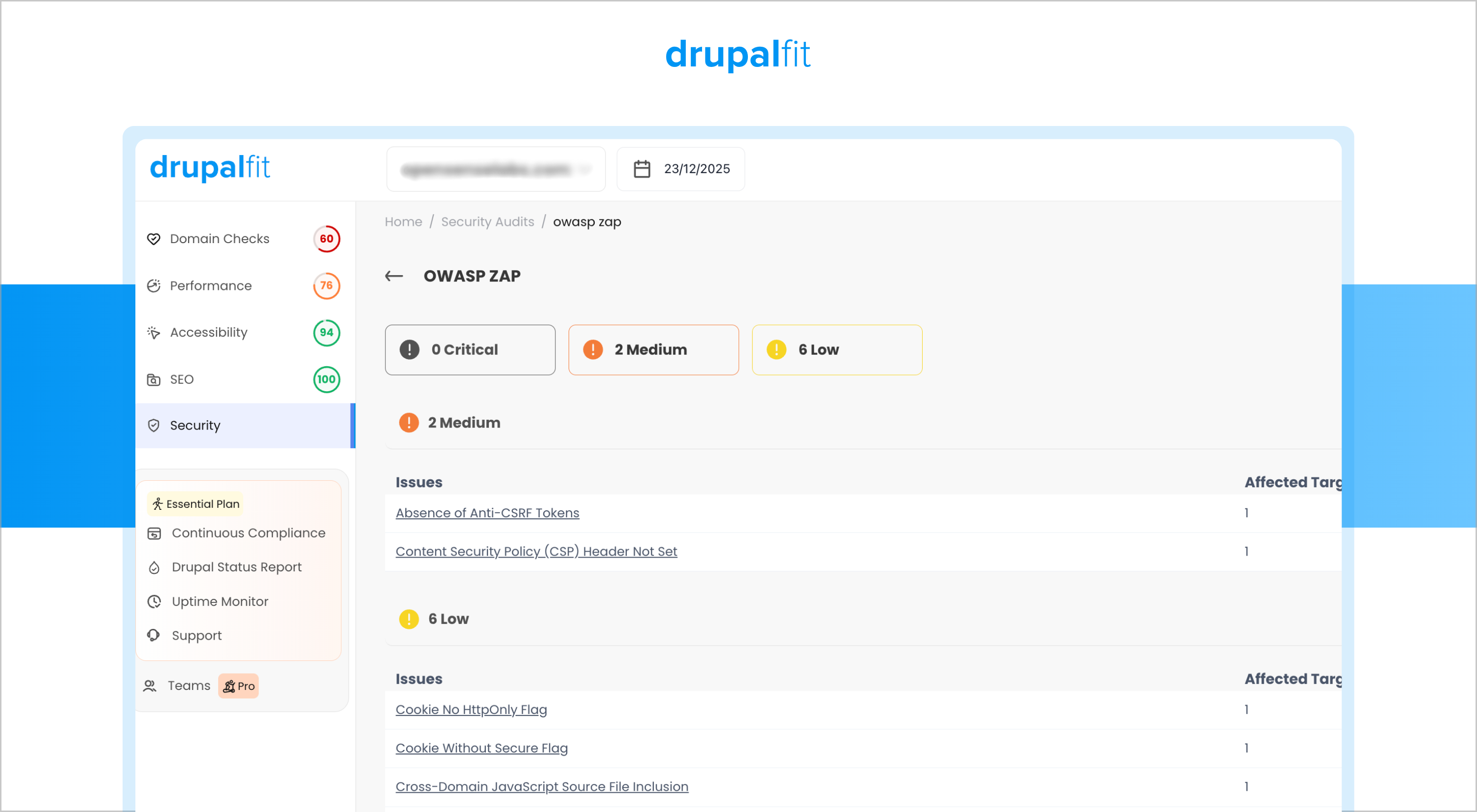
Task: Click the Pro badge next to Teams
Action: pos(238,686)
